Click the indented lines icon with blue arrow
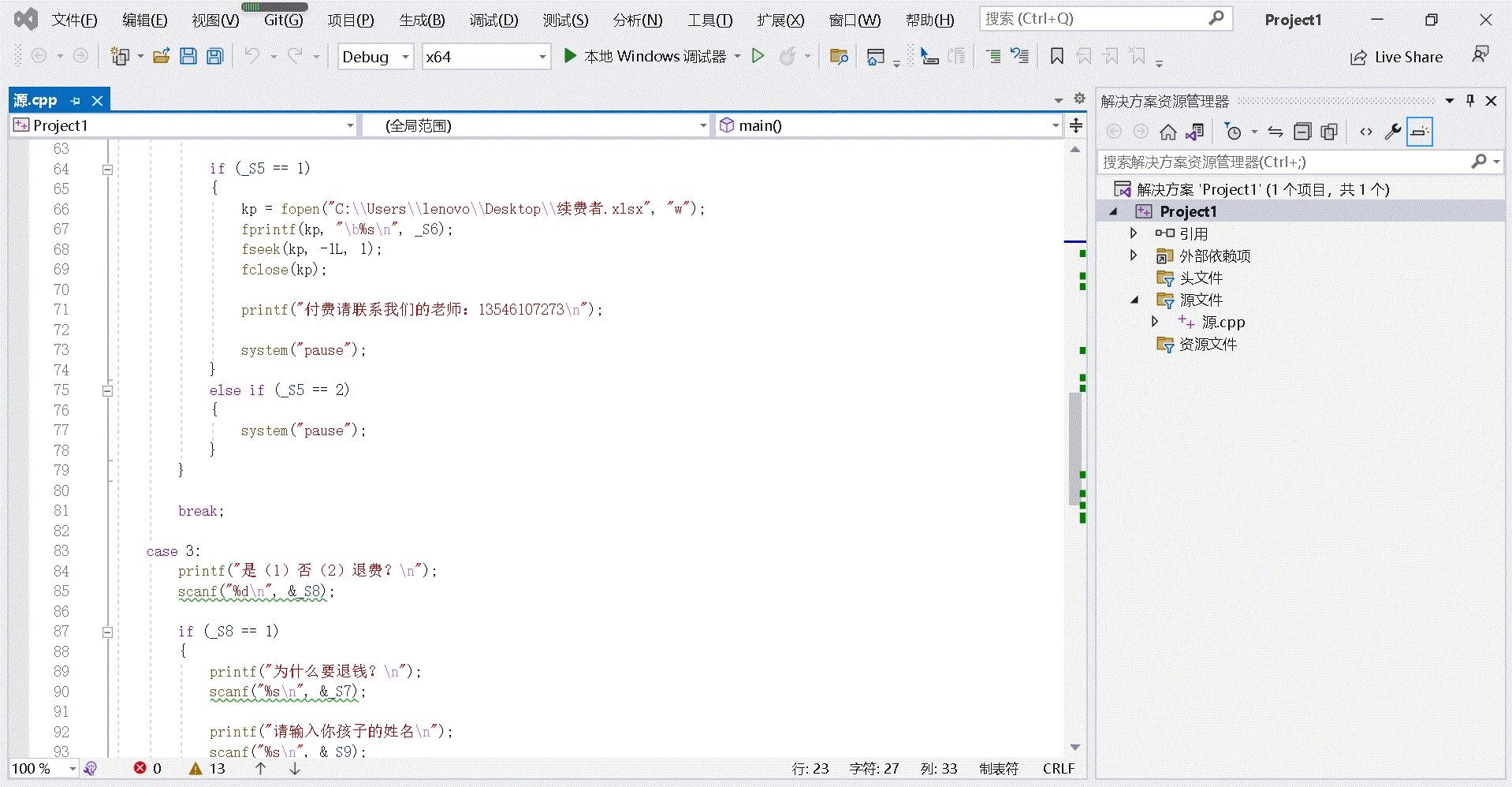This screenshot has height=787, width=1512. click(1020, 56)
